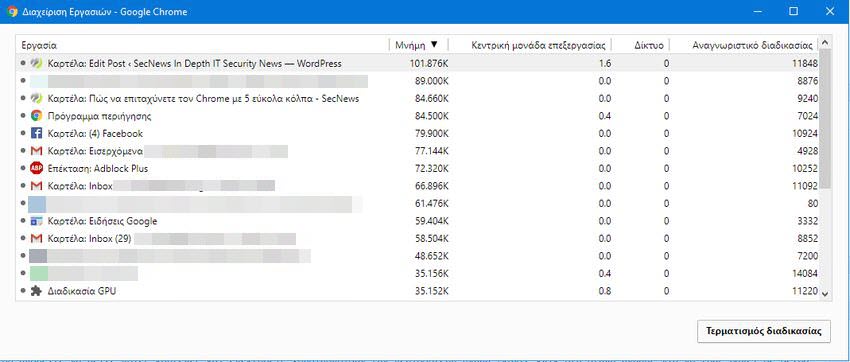Select the Διαδικασία GPU task
Screen dimensions: 850x362
(417, 291)
